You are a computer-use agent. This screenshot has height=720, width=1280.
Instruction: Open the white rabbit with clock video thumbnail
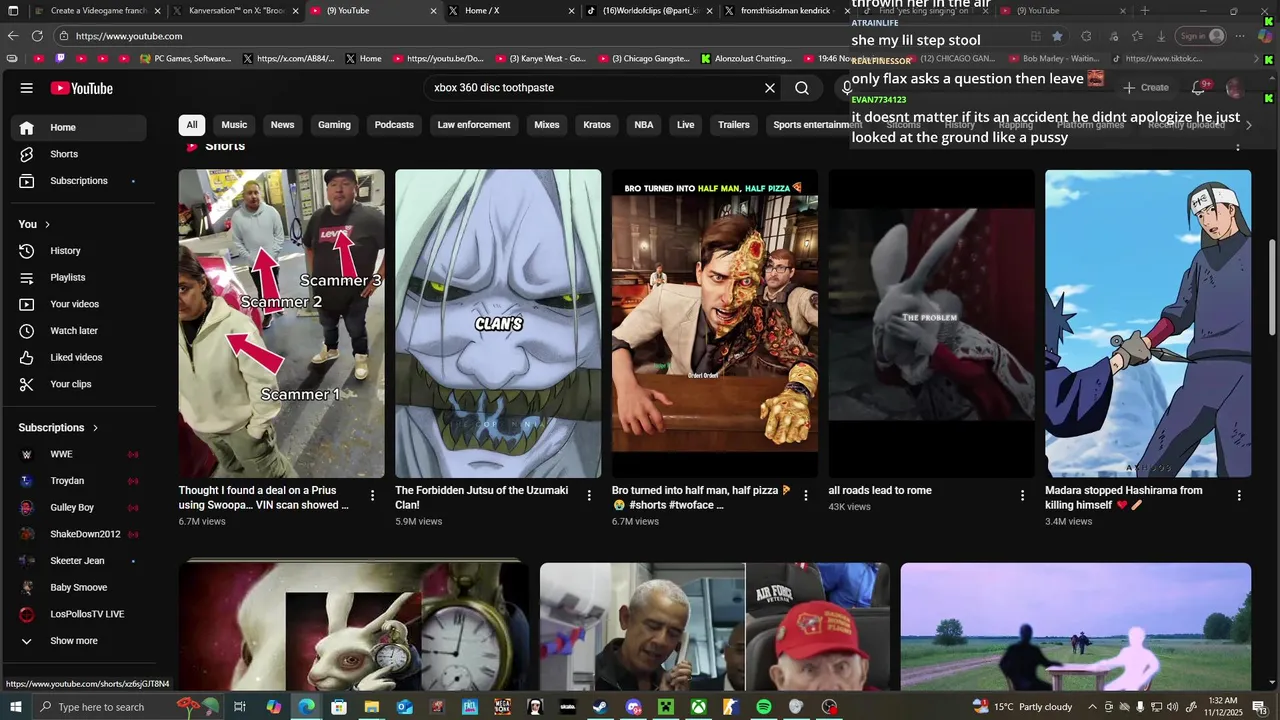353,626
